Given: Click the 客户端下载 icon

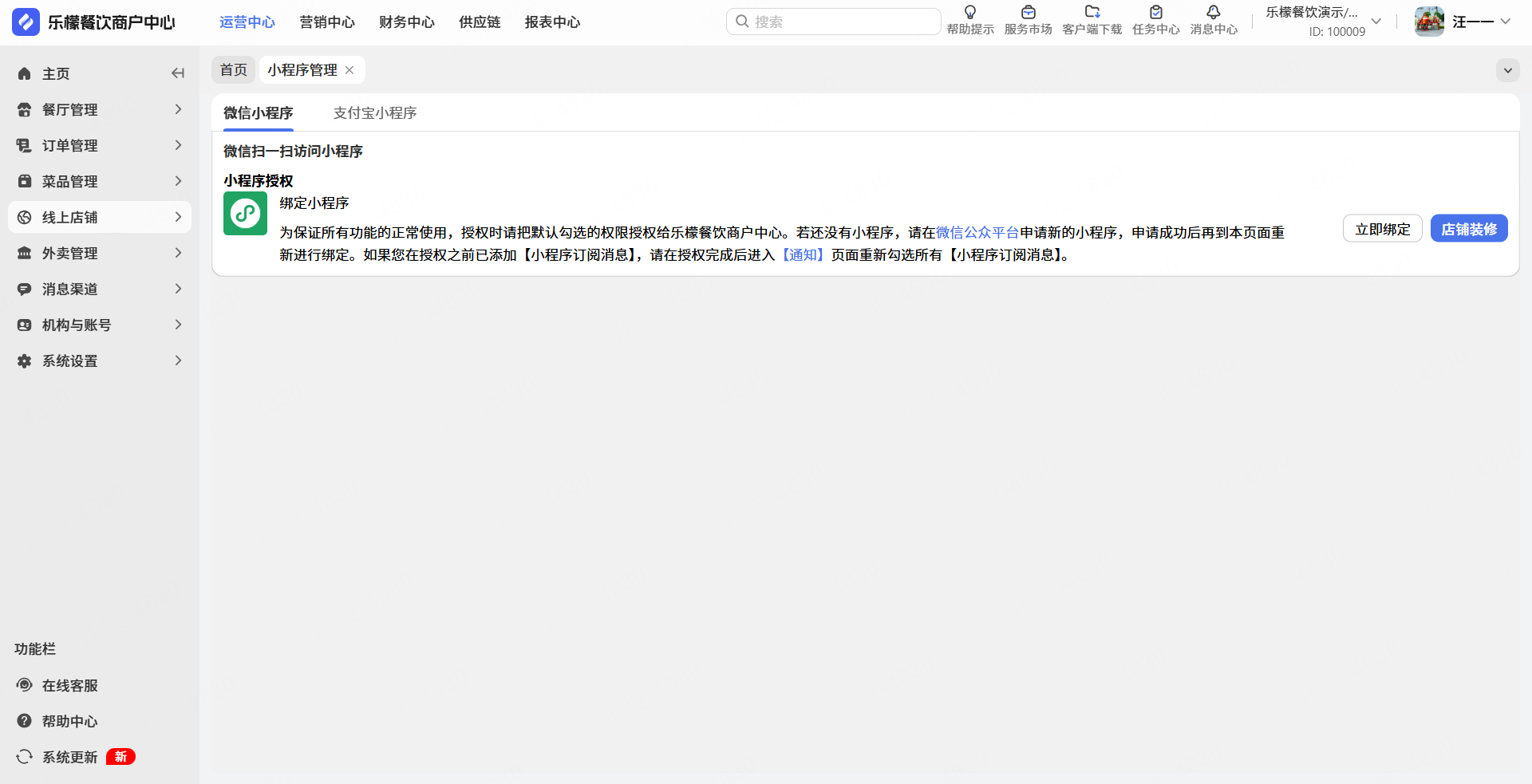Looking at the screenshot, I should [x=1092, y=13].
